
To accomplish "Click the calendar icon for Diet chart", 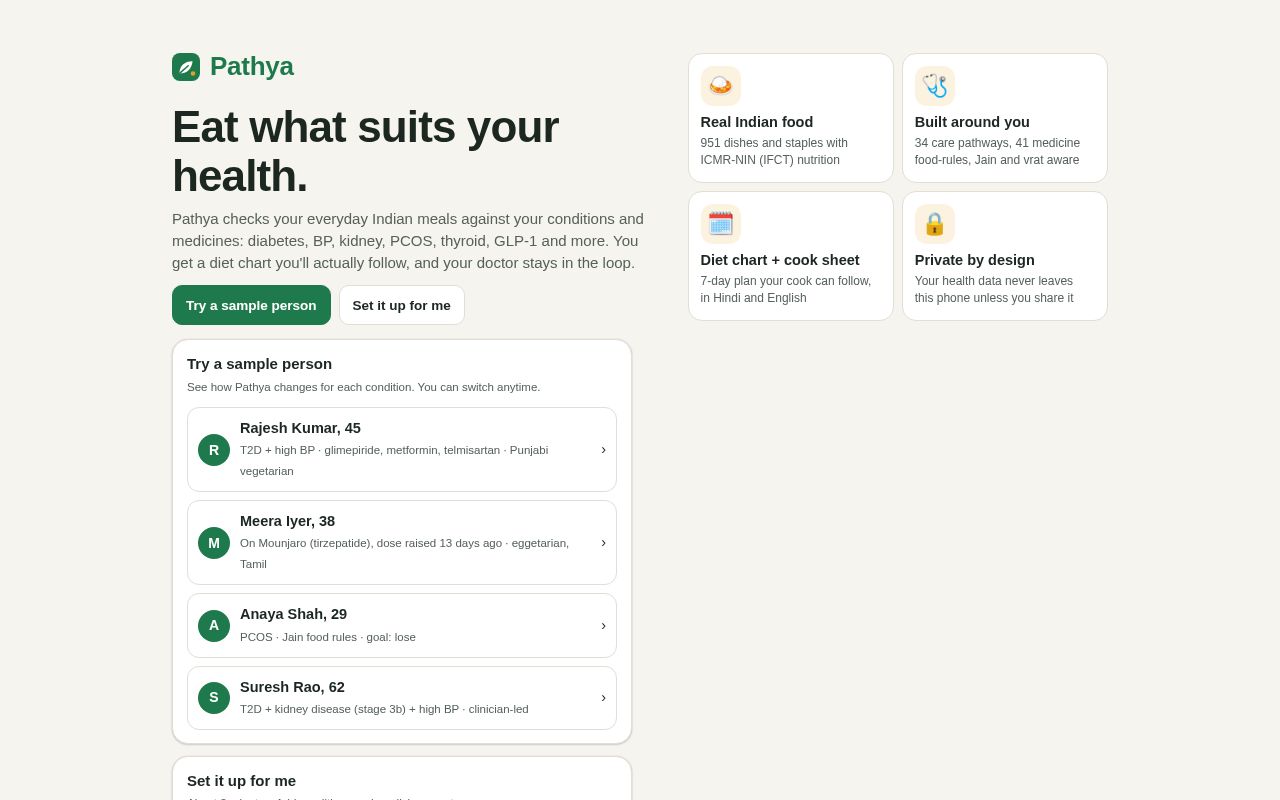I will click(x=721, y=224).
